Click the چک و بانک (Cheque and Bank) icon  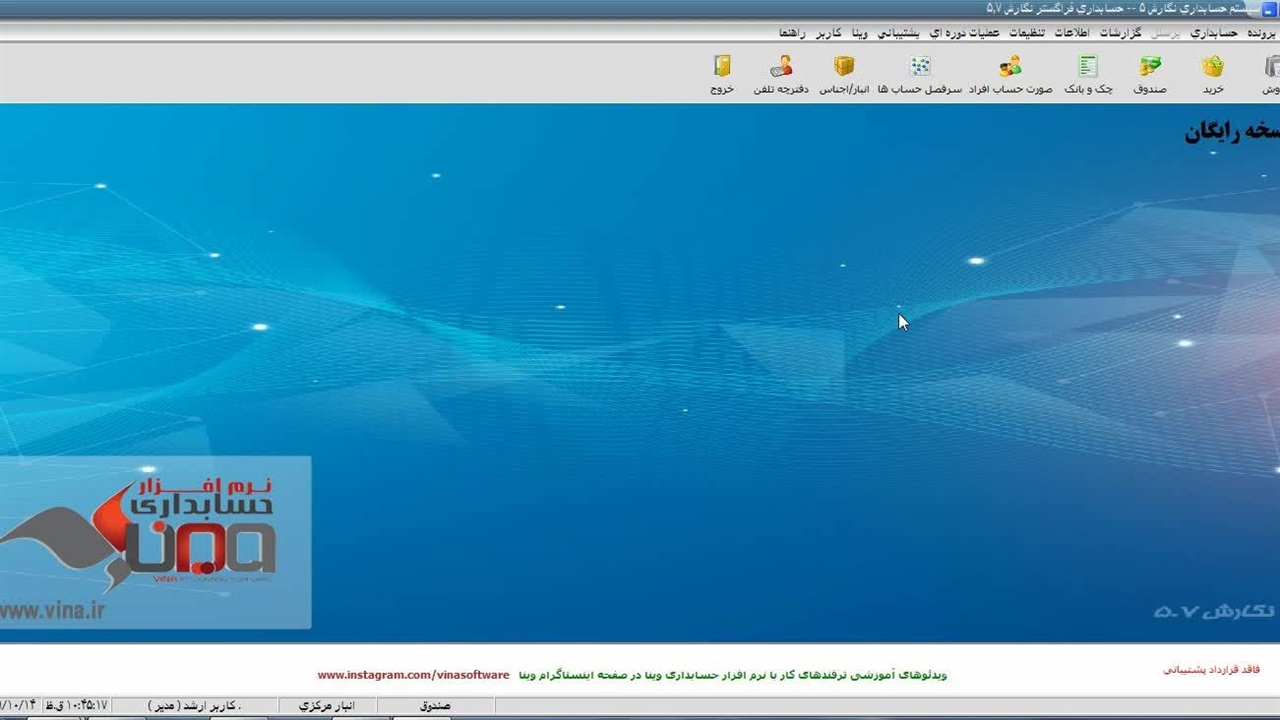[x=1088, y=75]
